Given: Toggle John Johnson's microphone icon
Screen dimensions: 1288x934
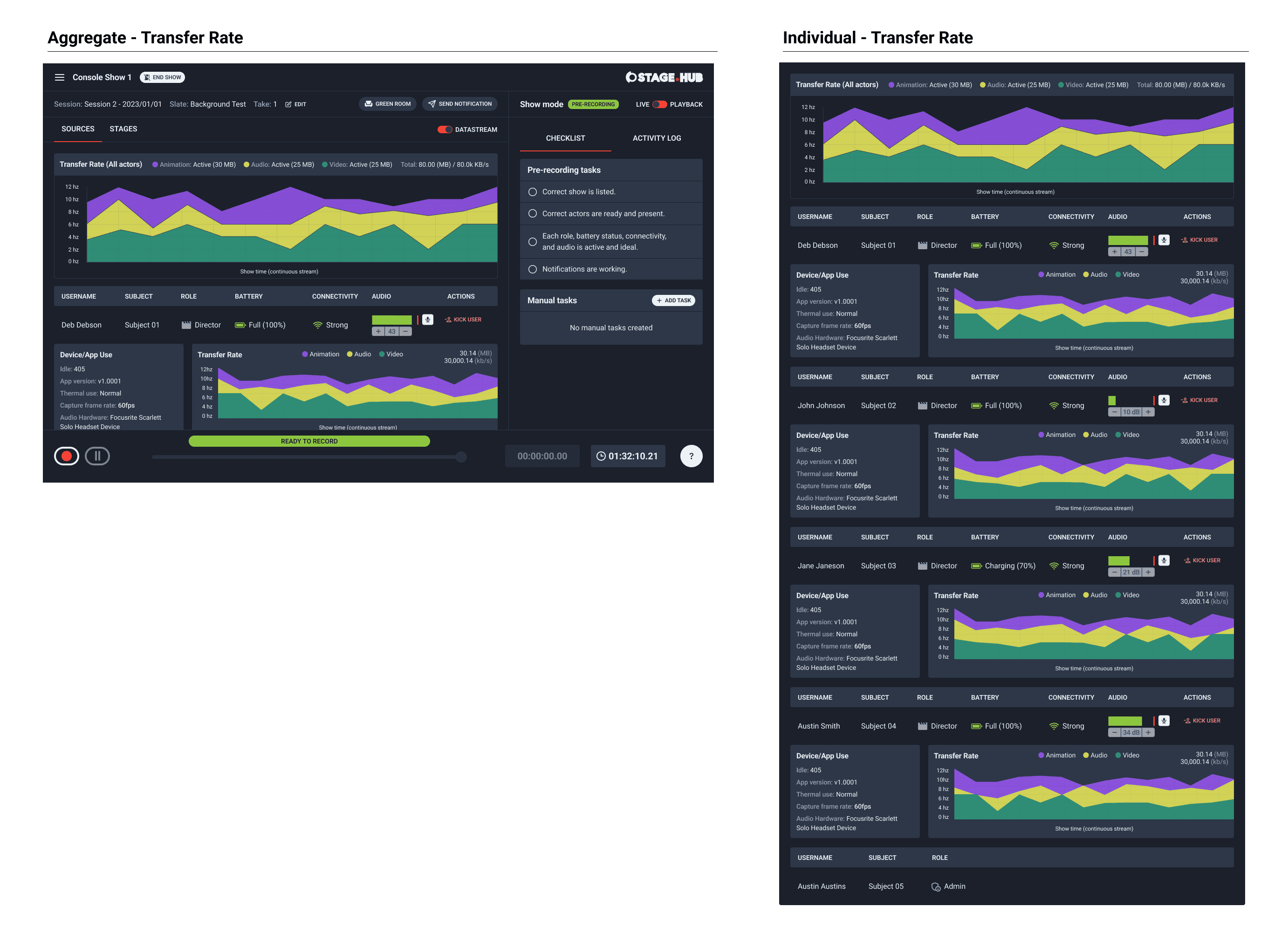Looking at the screenshot, I should [1164, 400].
